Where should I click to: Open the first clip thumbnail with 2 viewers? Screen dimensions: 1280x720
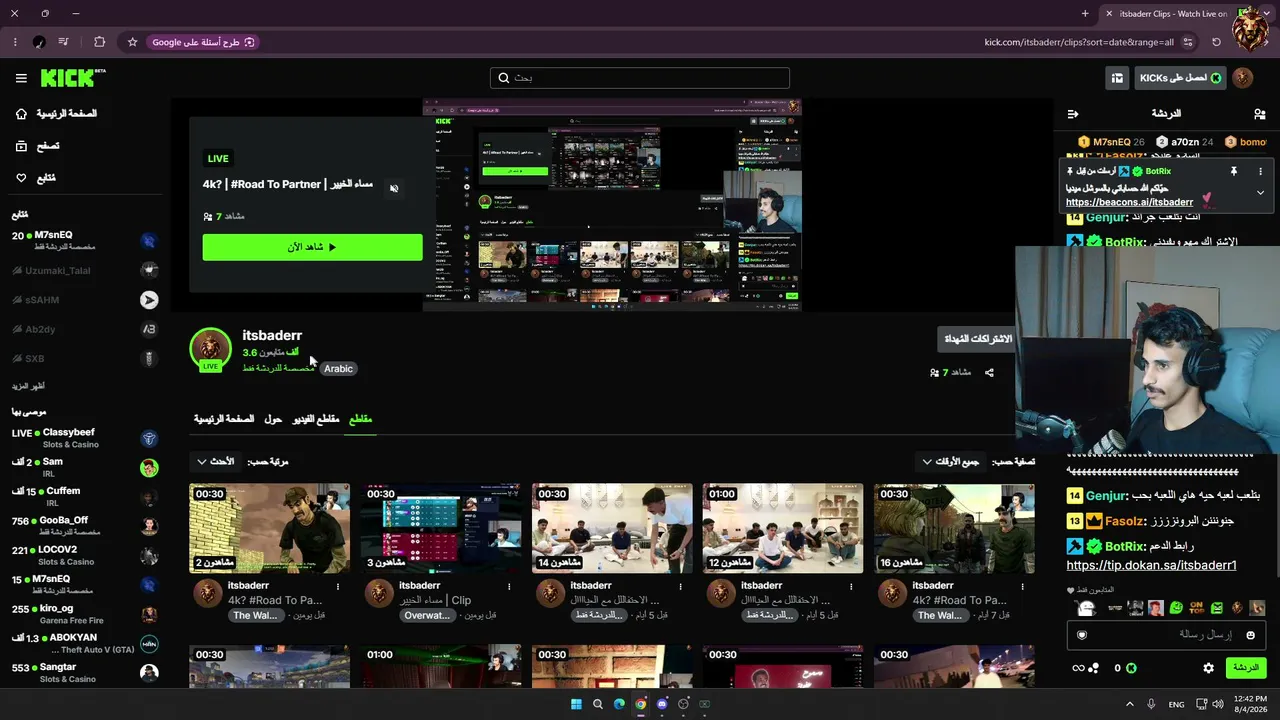[x=270, y=528]
